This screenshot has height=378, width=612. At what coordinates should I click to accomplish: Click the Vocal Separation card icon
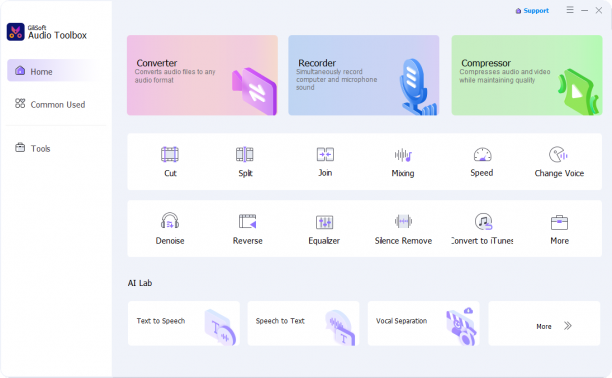pyautogui.click(x=461, y=326)
